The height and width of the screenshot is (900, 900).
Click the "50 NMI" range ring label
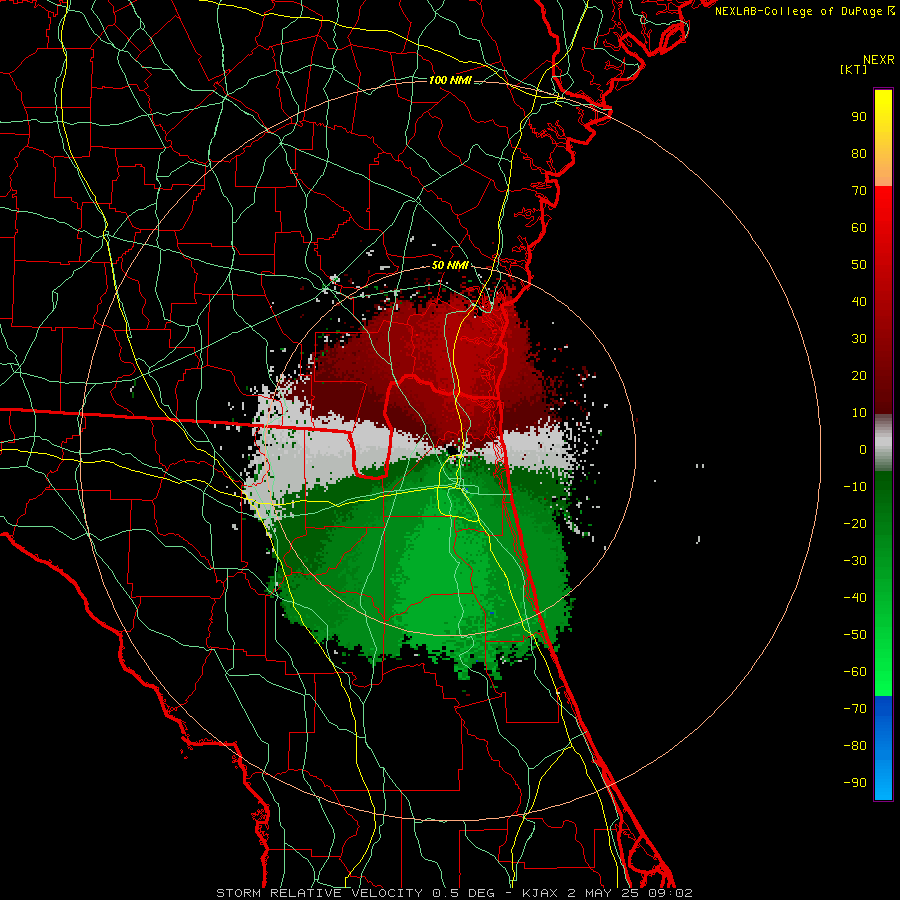click(450, 265)
